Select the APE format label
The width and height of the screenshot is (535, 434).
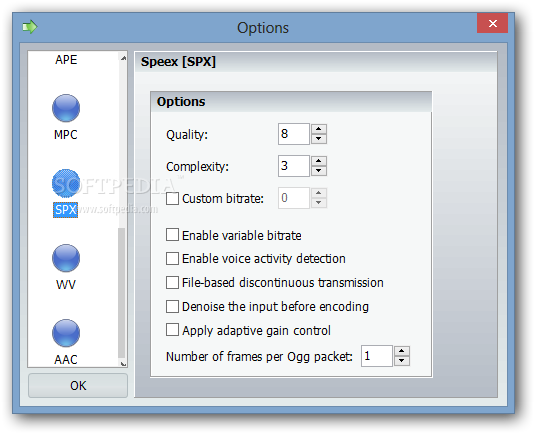coord(66,60)
